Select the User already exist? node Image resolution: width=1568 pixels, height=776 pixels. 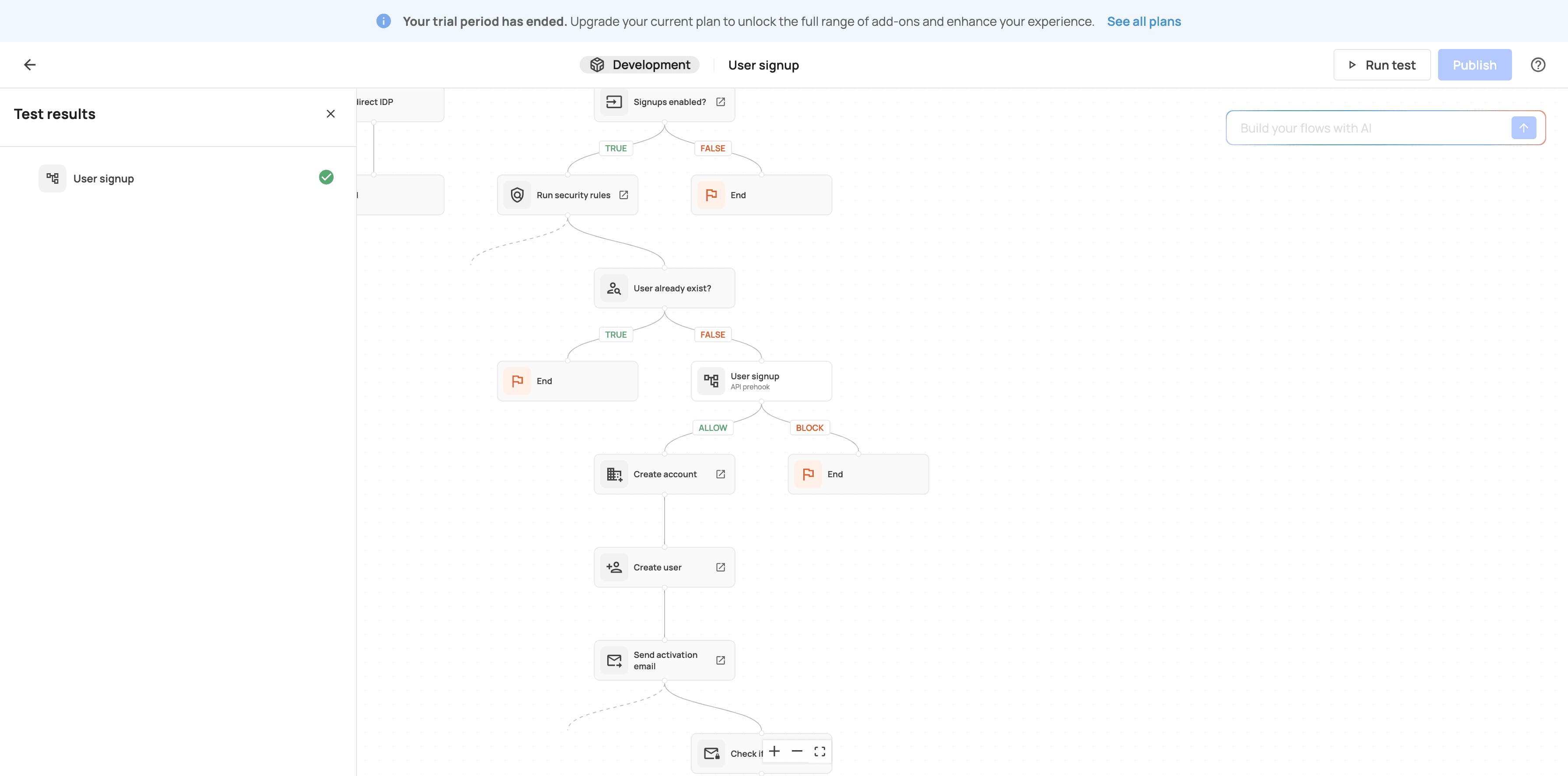point(664,288)
